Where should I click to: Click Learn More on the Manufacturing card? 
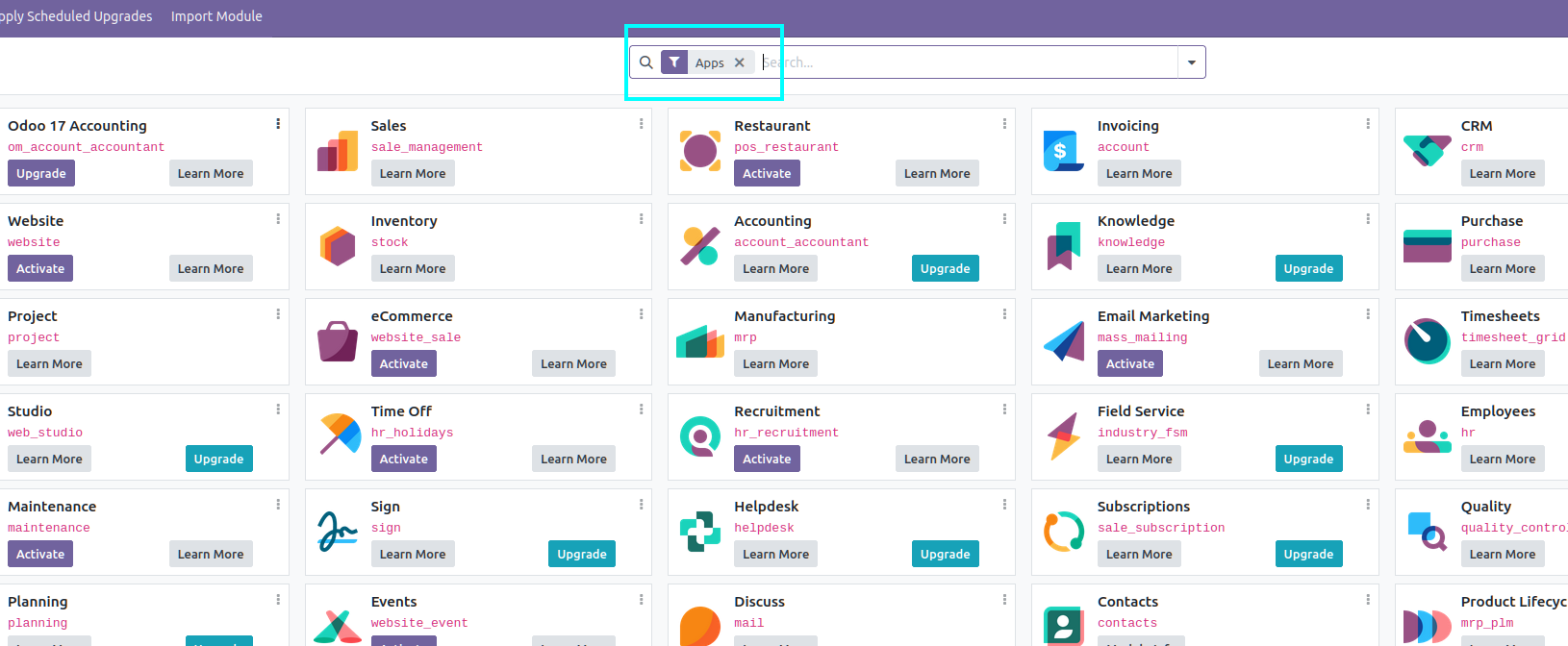click(776, 364)
